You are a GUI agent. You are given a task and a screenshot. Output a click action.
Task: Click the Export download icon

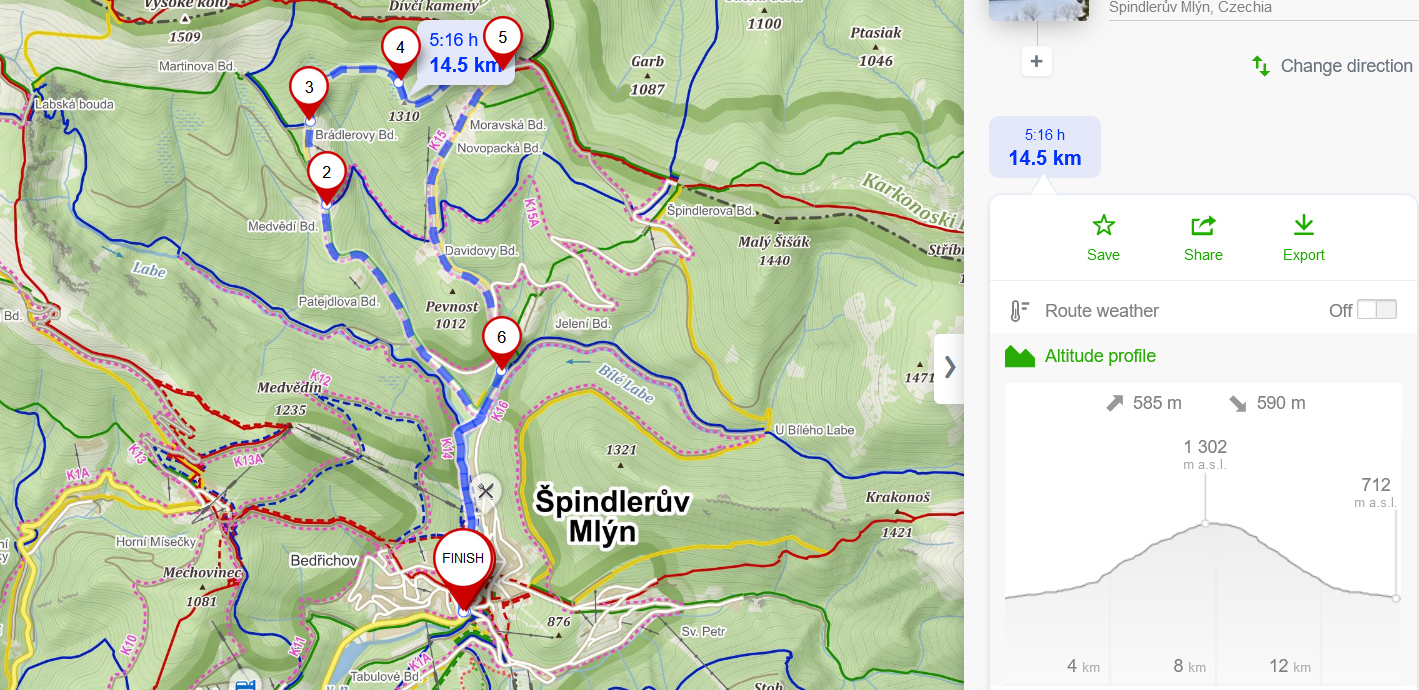click(1303, 225)
